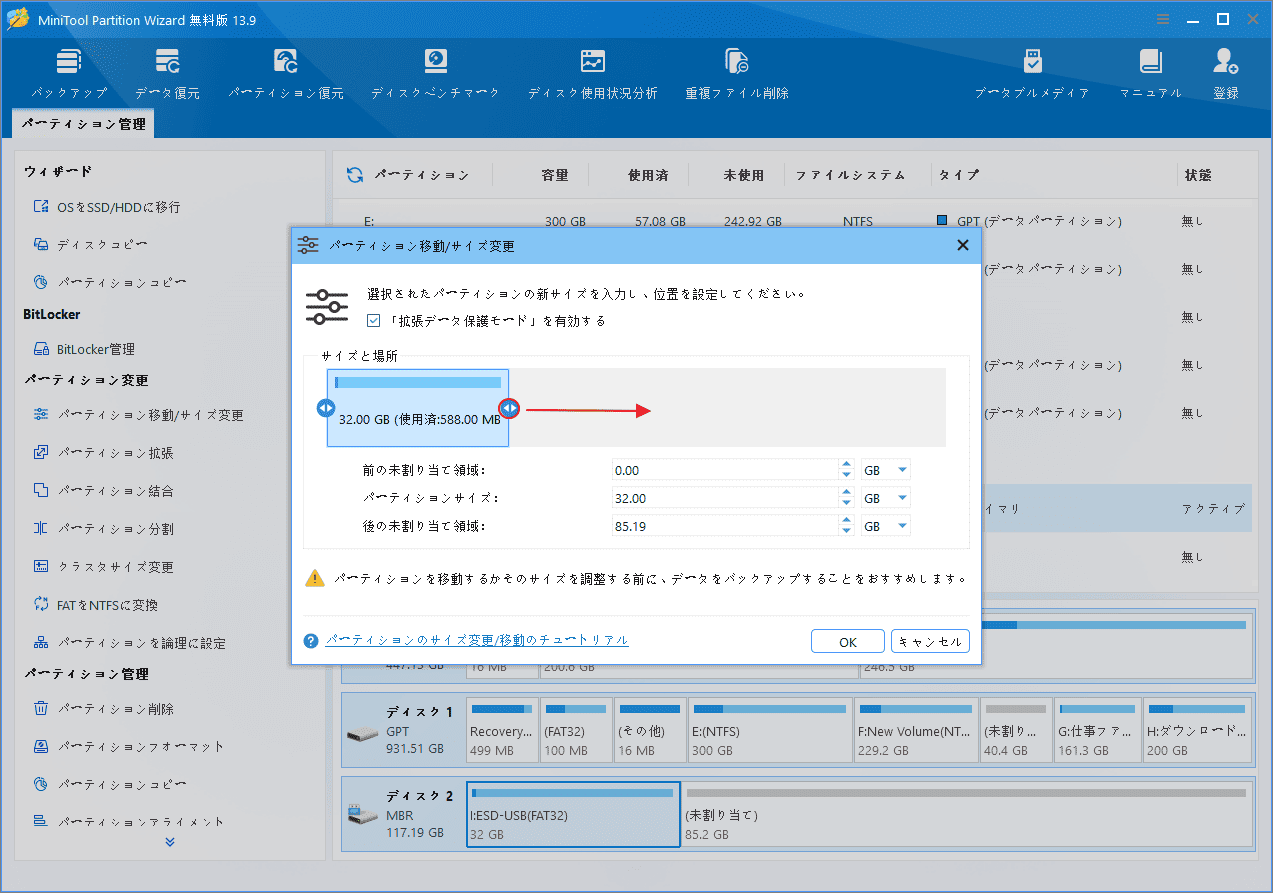The width and height of the screenshot is (1273, 893).
Task: Open the ブータブルメディア bootable media builder
Action: click(x=1032, y=74)
